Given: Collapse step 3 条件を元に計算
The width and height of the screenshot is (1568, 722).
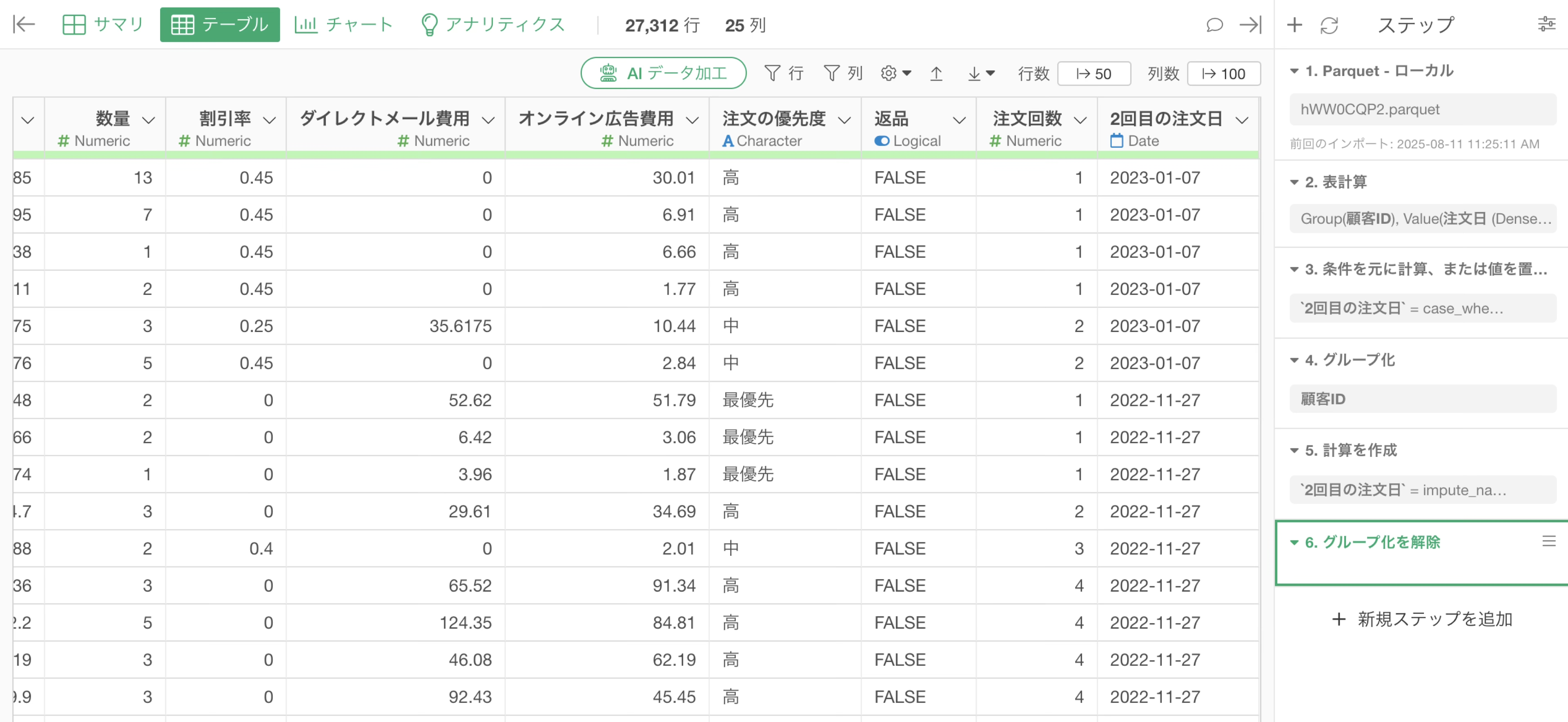Looking at the screenshot, I should pyautogui.click(x=1294, y=269).
